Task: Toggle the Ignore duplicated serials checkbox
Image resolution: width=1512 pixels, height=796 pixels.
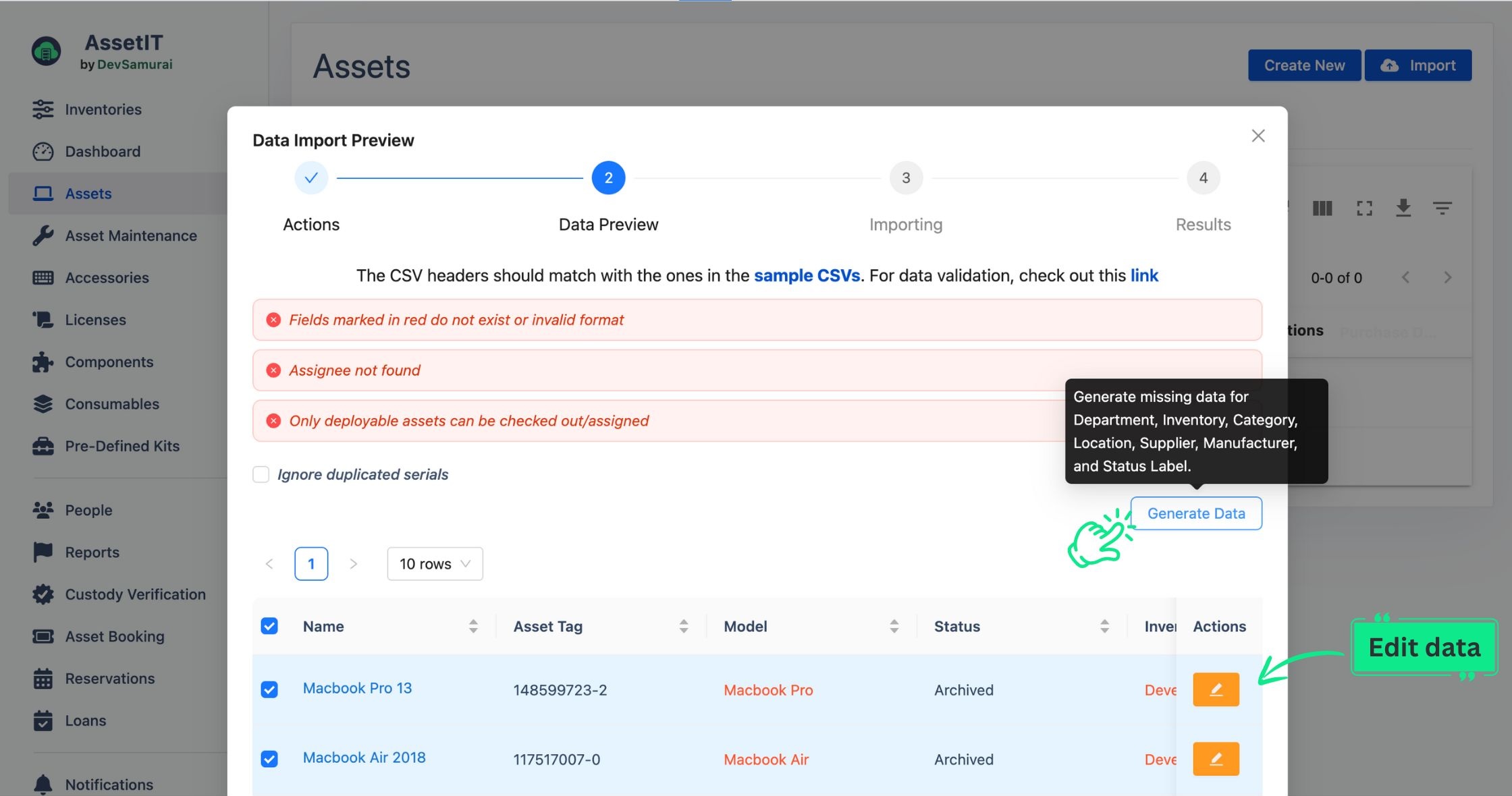Action: pos(260,474)
